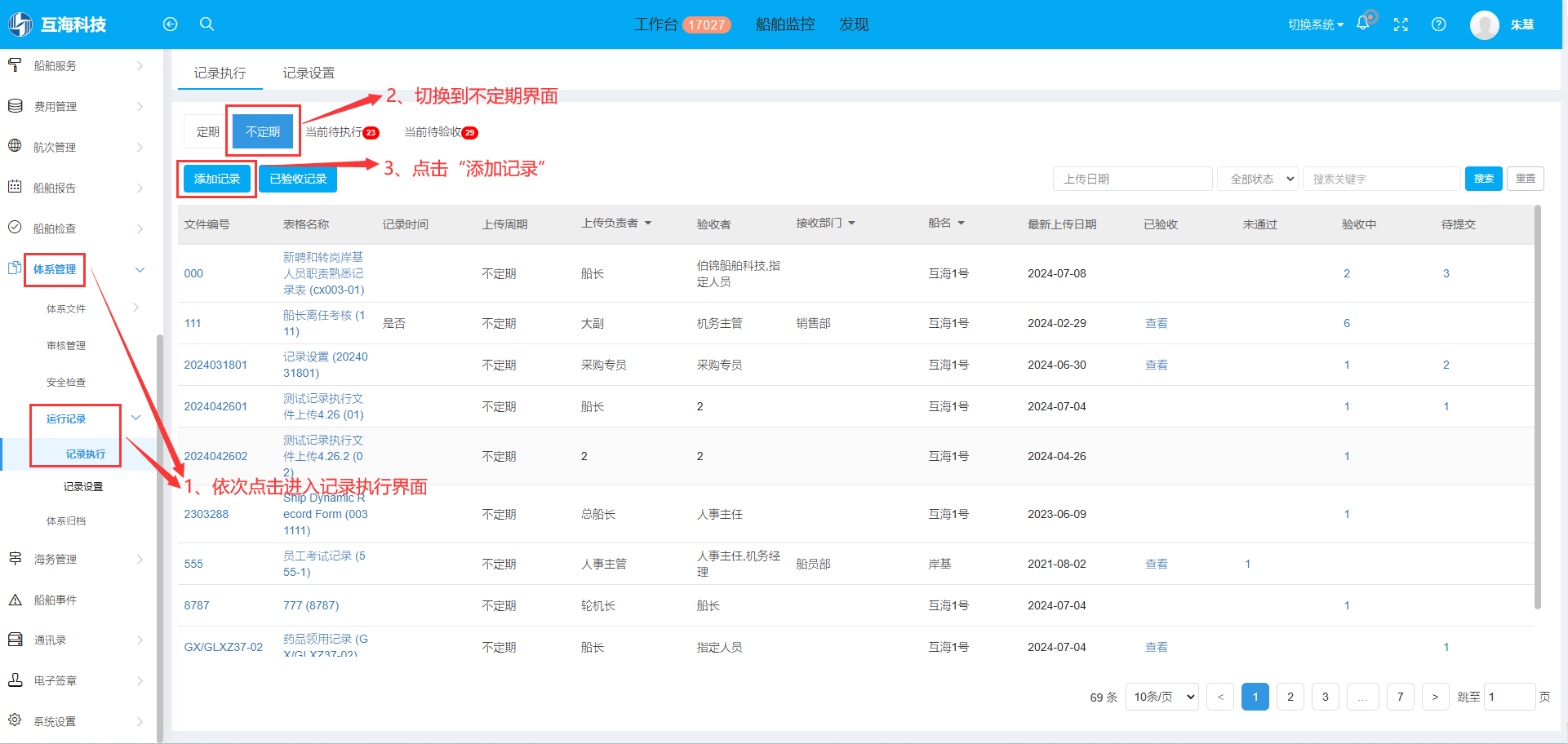This screenshot has height=744, width=1568.
Task: Open 审核管理 in the sidebar
Action: click(x=66, y=345)
